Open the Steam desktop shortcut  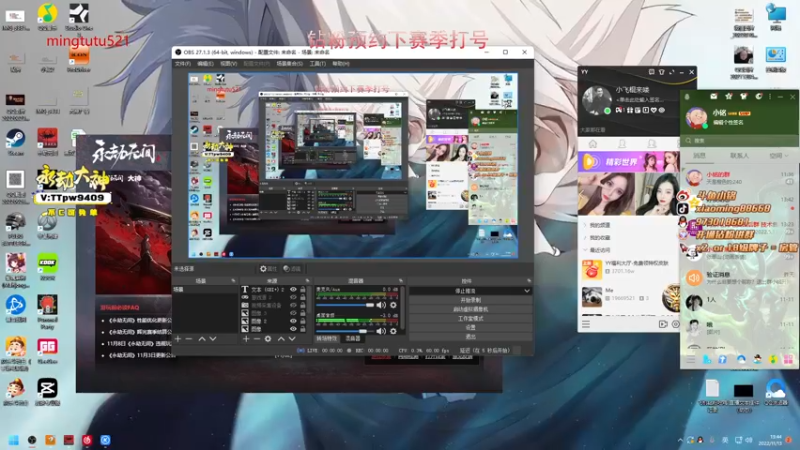pos(15,141)
